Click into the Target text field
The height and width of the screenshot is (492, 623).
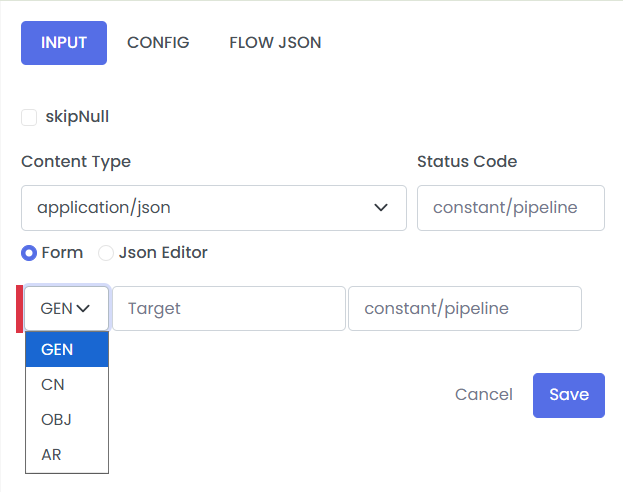pos(228,309)
